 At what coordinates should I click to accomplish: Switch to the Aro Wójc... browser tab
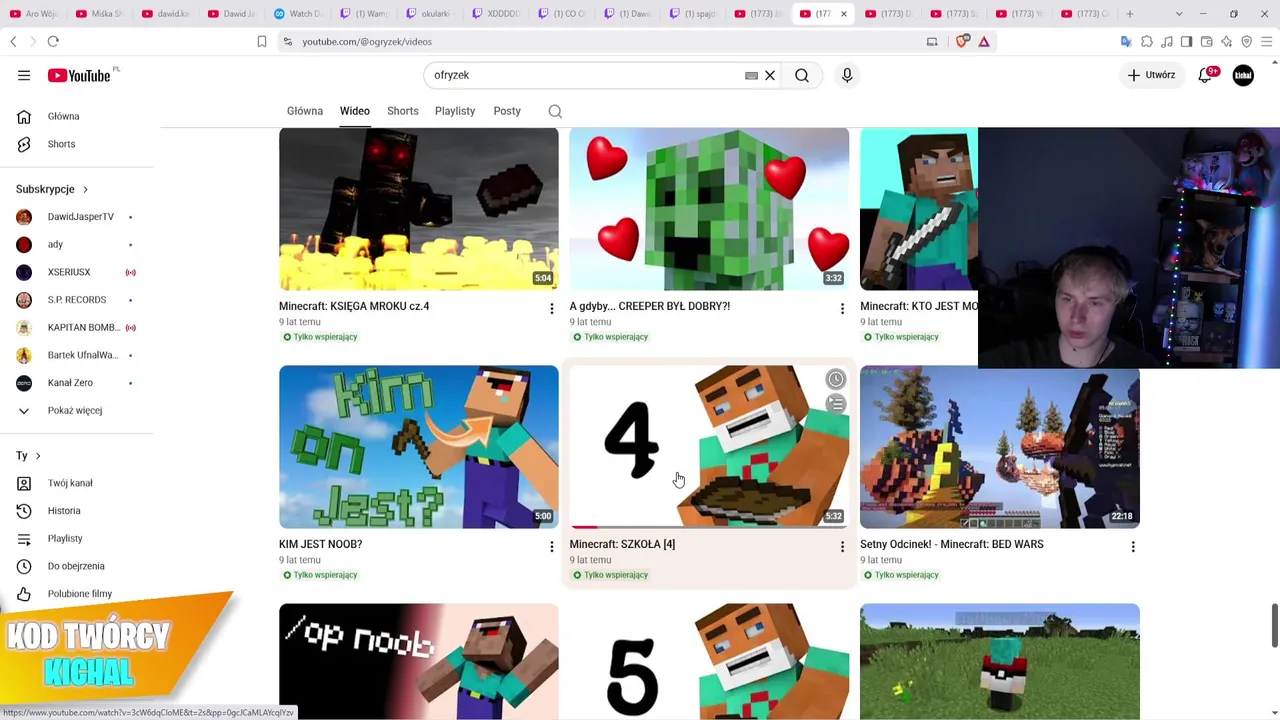pyautogui.click(x=33, y=14)
